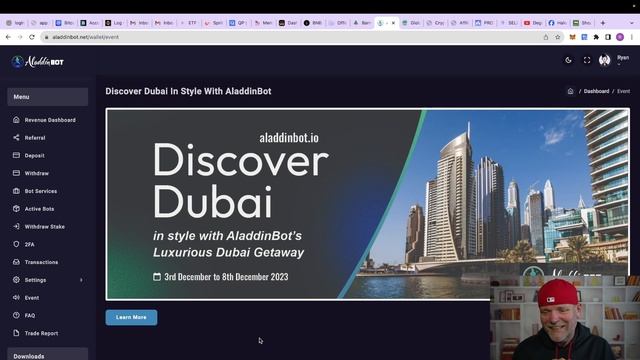Switch to the first login tab

coord(15,23)
